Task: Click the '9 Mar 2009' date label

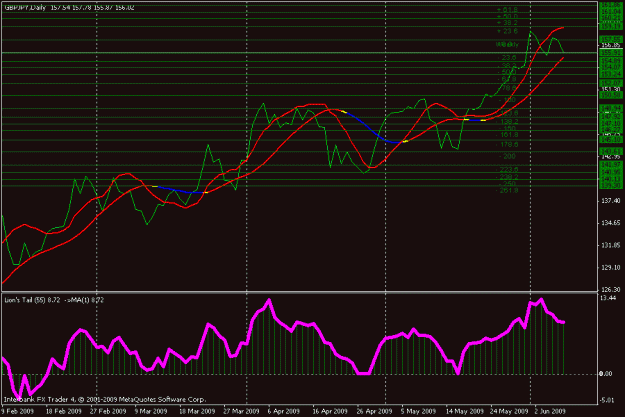Action: [x=151, y=411]
